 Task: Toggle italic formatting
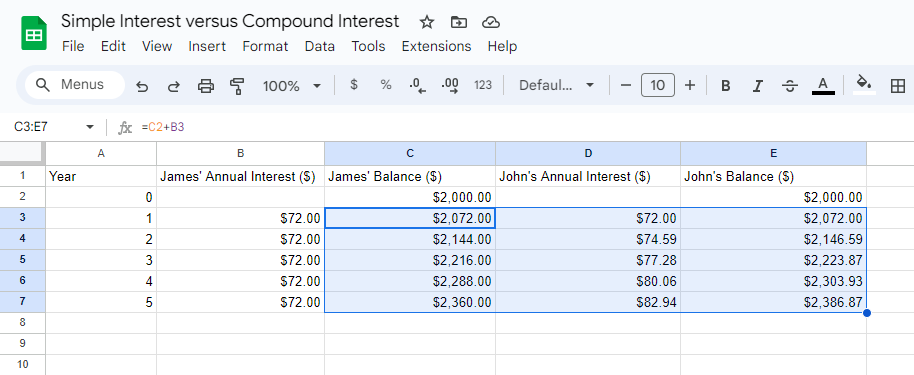pyautogui.click(x=757, y=86)
